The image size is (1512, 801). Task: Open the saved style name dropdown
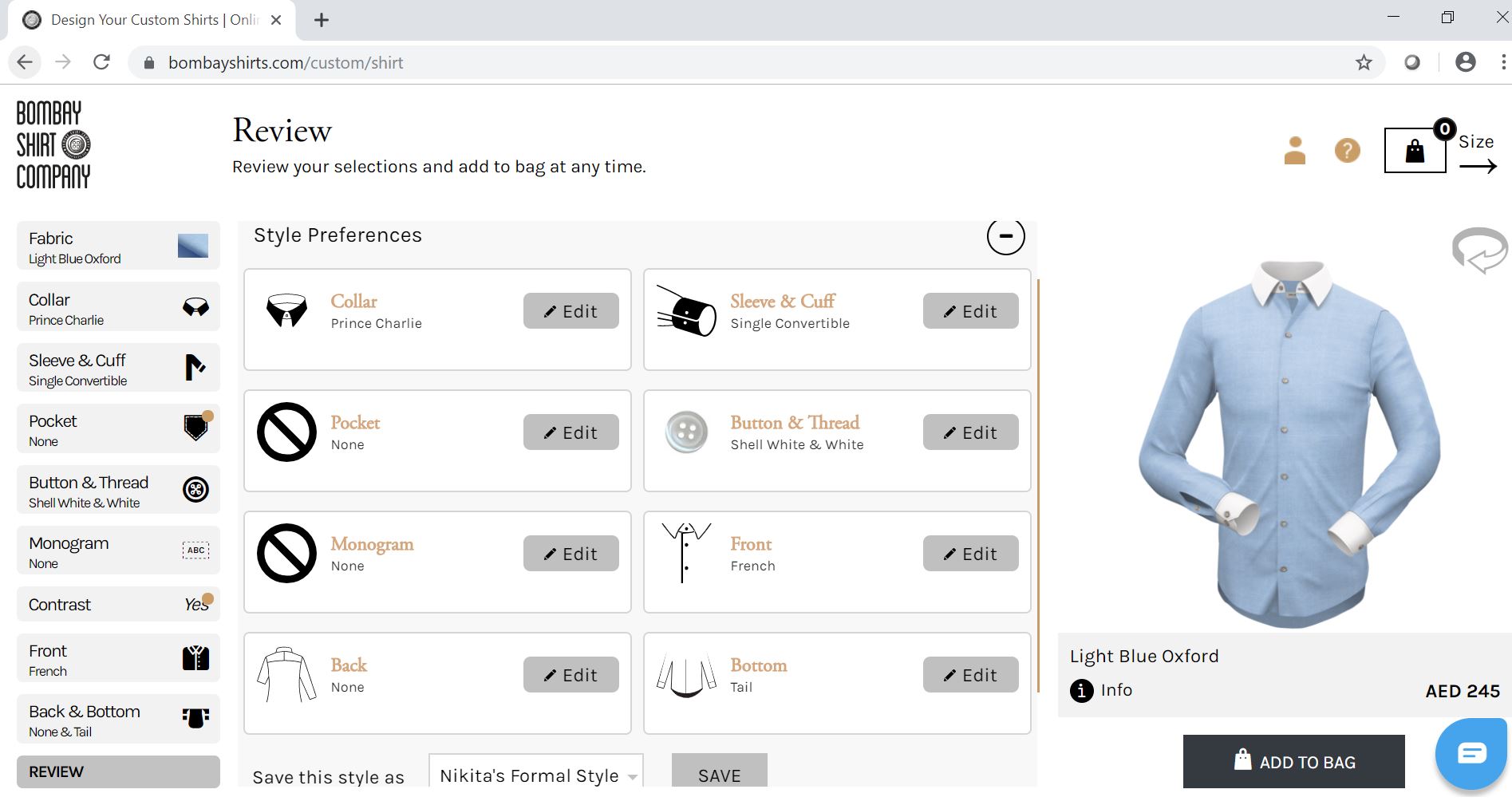[632, 776]
